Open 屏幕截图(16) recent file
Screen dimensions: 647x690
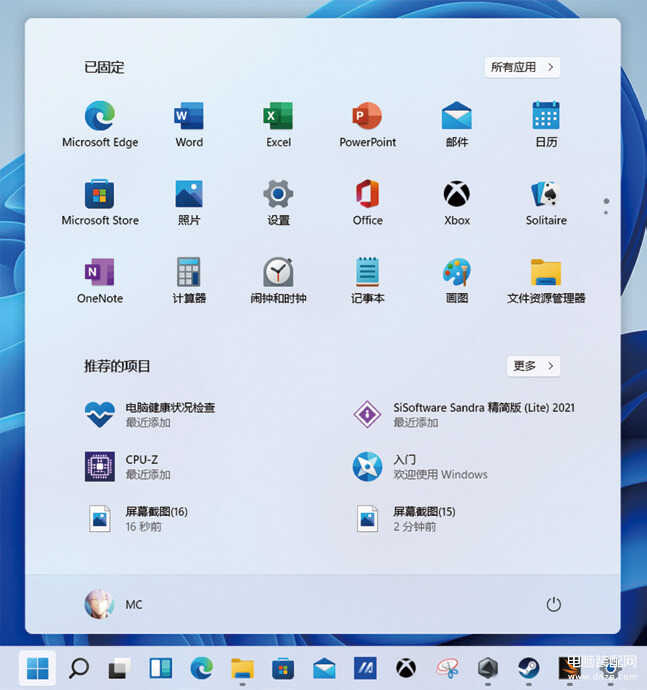click(136, 518)
